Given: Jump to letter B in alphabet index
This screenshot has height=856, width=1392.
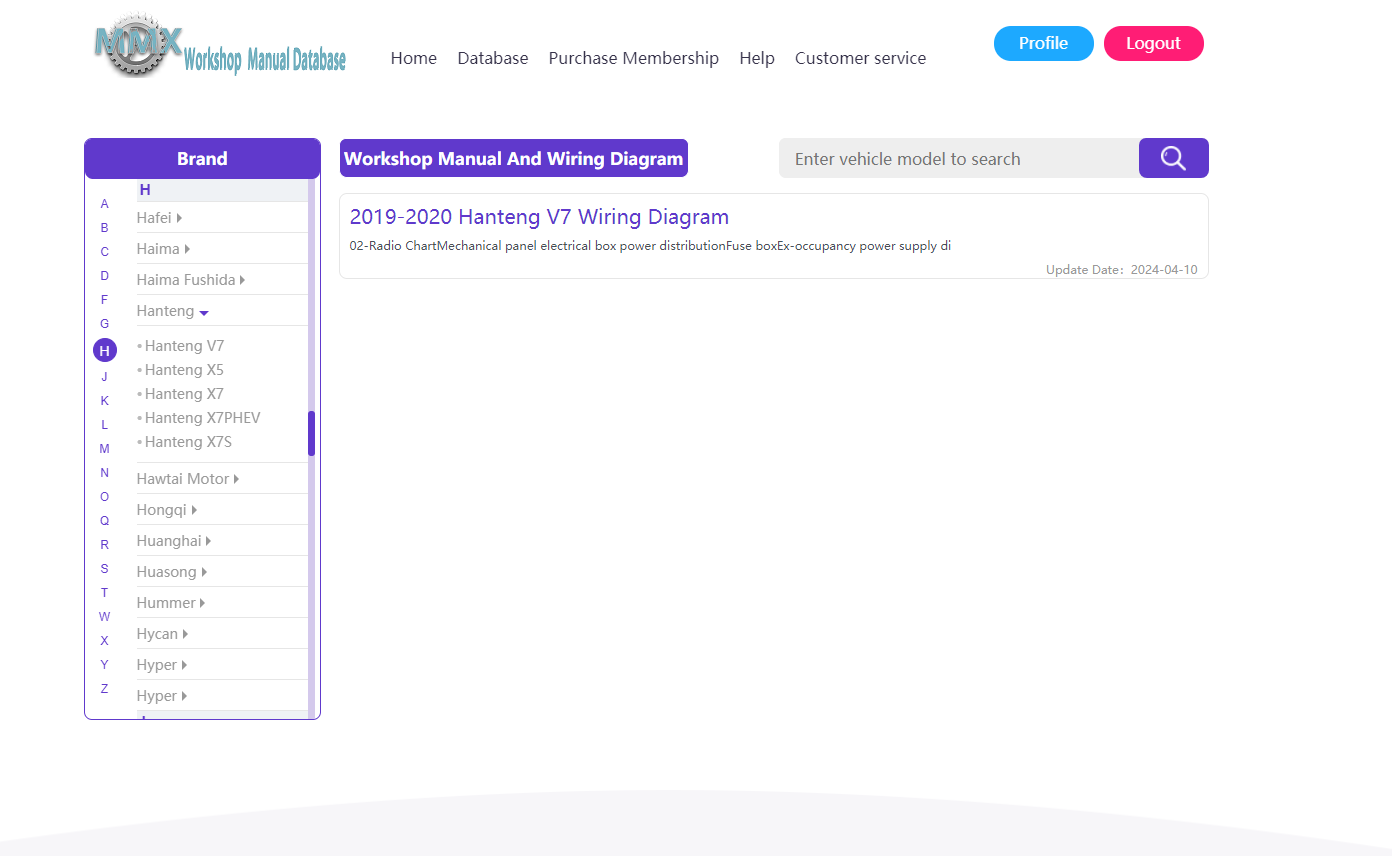Looking at the screenshot, I should [104, 228].
